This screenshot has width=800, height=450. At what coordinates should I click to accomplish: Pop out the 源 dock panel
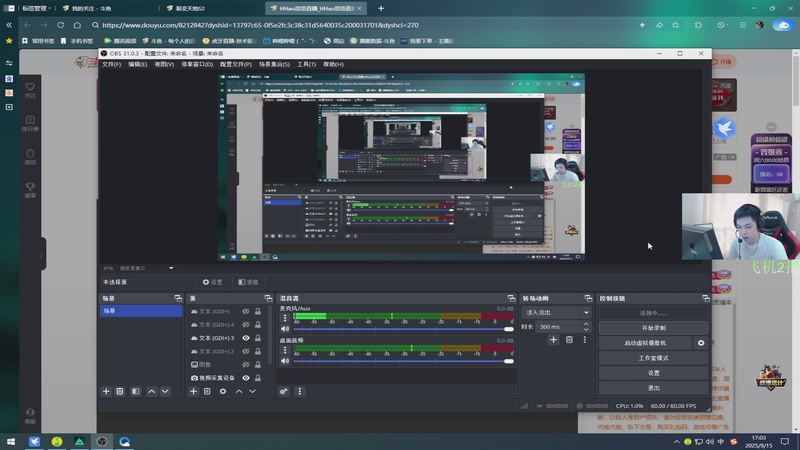point(268,298)
